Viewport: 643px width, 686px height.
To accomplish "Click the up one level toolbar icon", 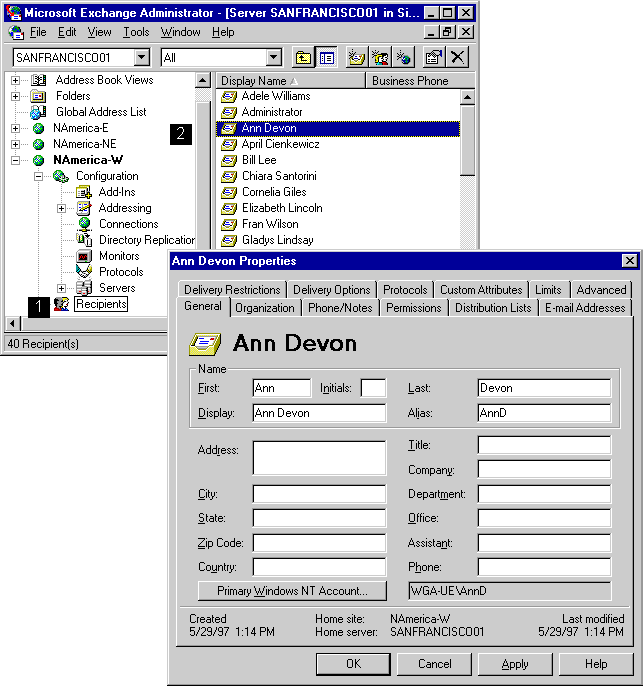I will point(303,57).
